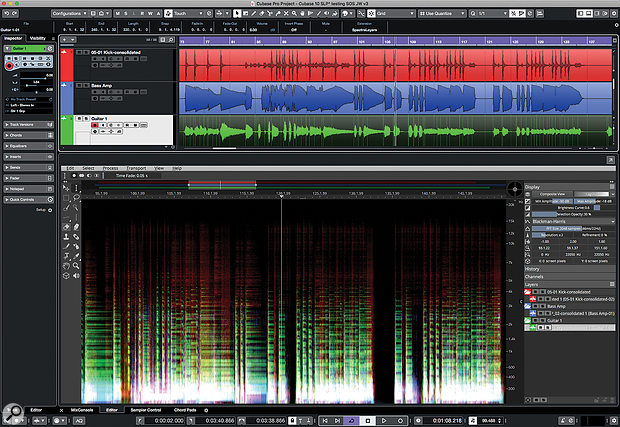The image size is (620, 427).
Task: Expand the Equalizers inspector section
Action: [x=29, y=146]
